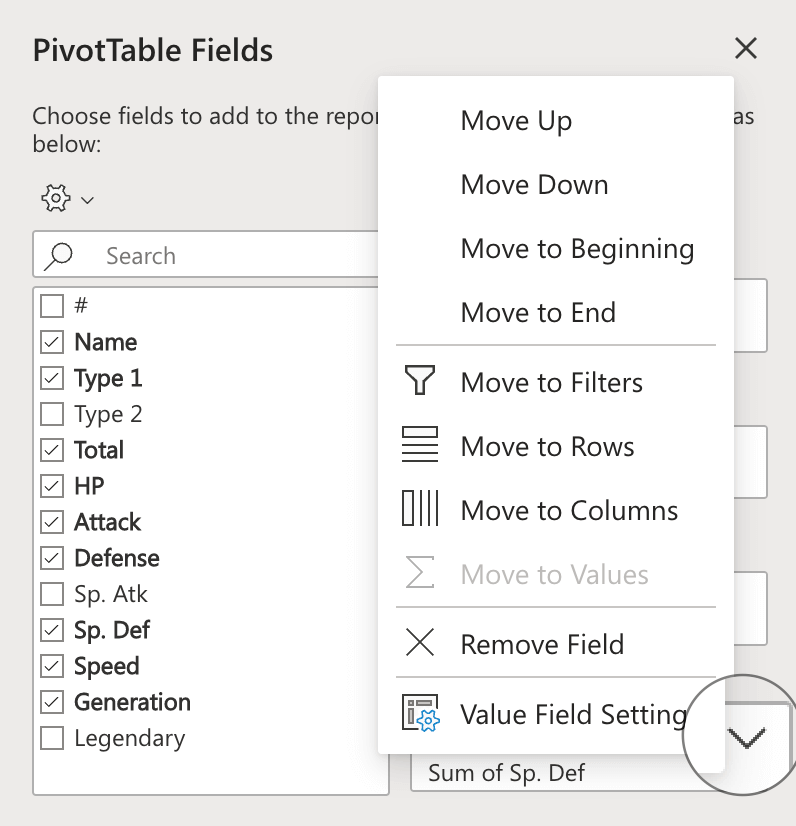
Task: Open the Sum of Sp. Def dropdown chevron
Action: 744,735
